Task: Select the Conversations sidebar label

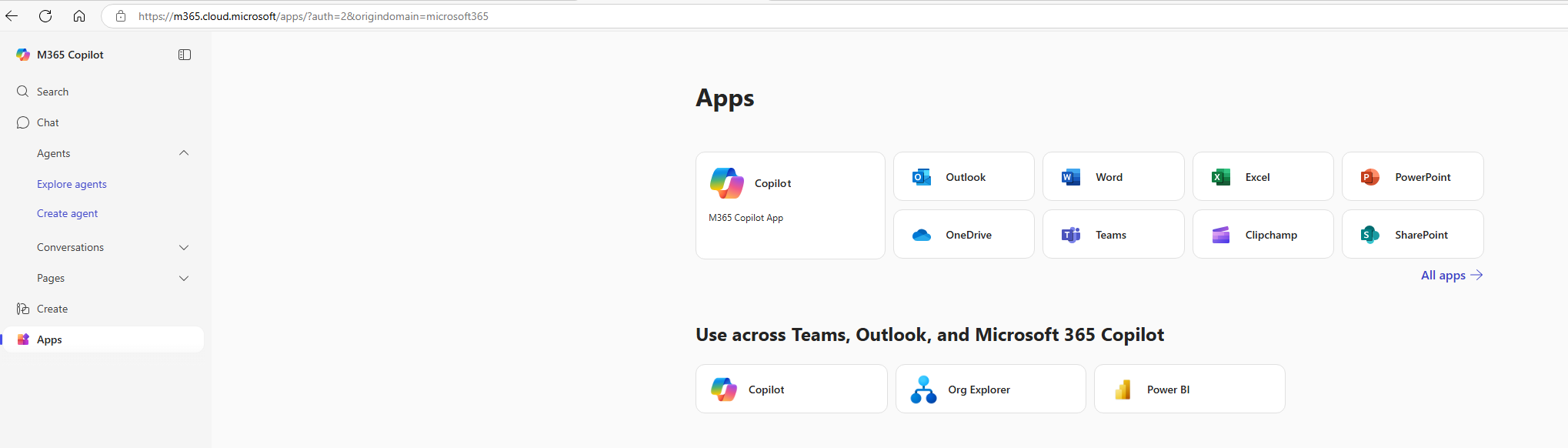Action: point(70,247)
